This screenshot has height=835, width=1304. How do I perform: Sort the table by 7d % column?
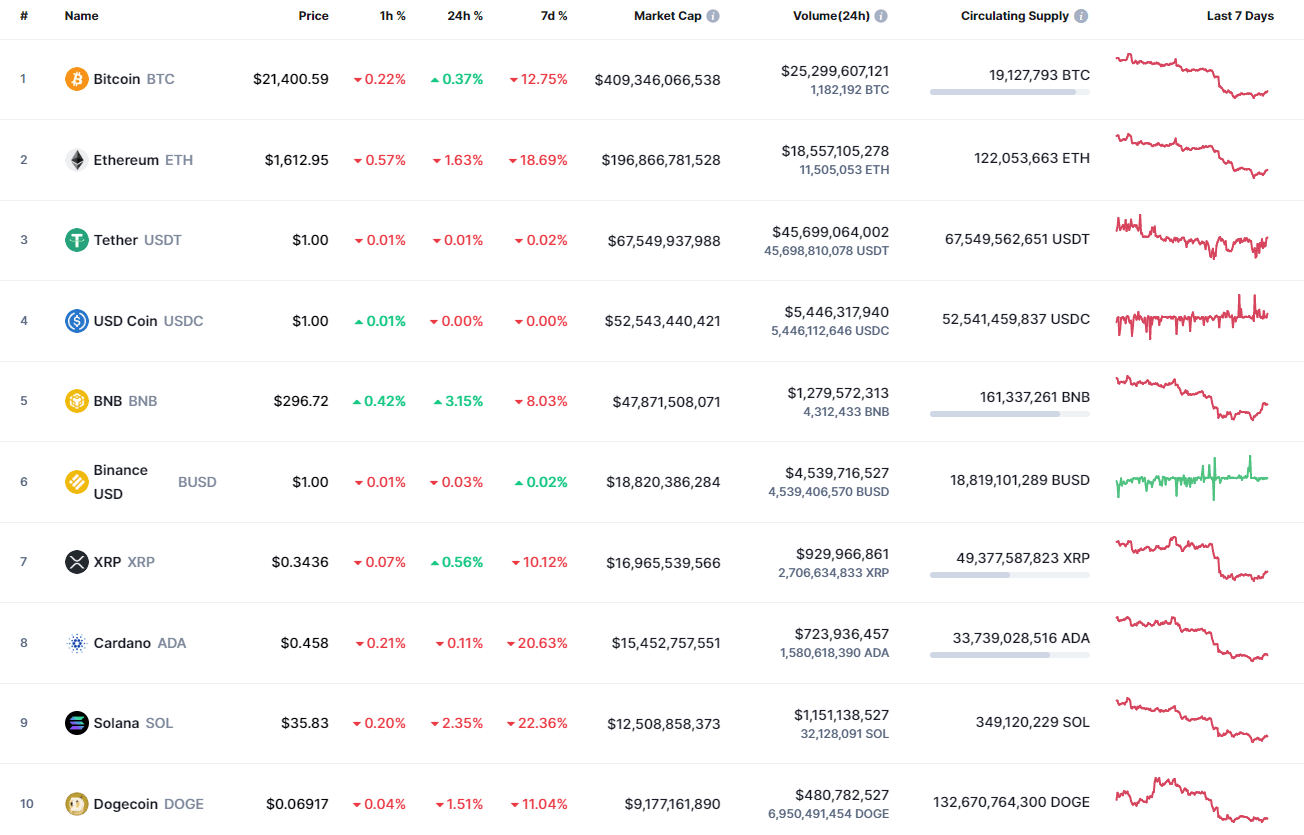click(x=553, y=15)
